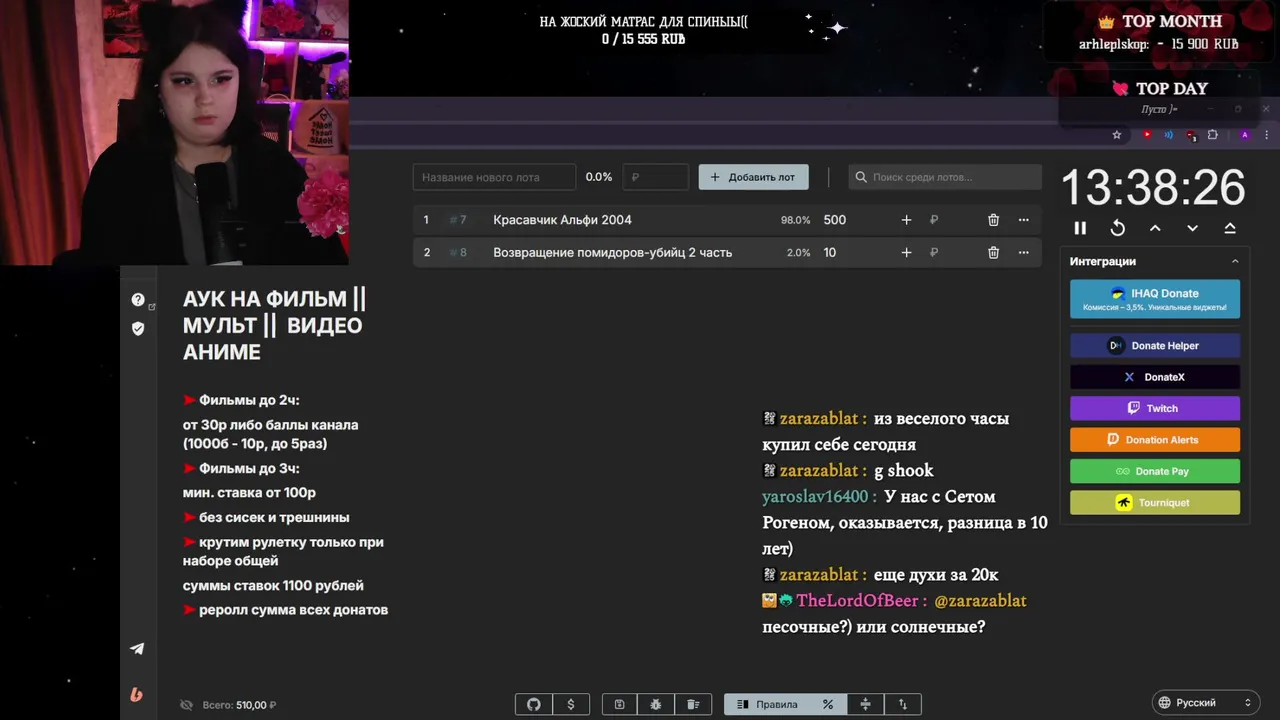Click the dollar support icon
The width and height of the screenshot is (1280, 720).
(571, 704)
